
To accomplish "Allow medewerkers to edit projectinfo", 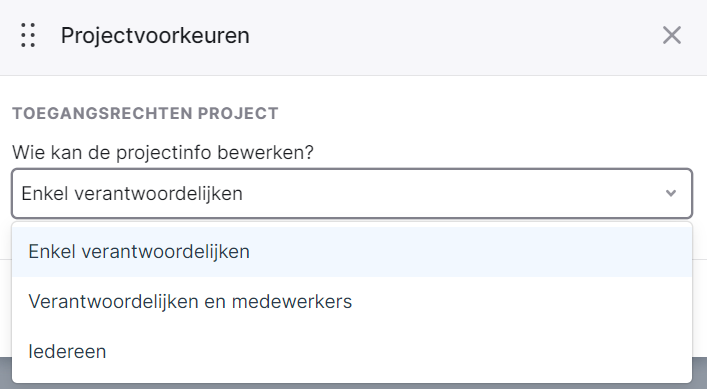I will click(x=352, y=301).
